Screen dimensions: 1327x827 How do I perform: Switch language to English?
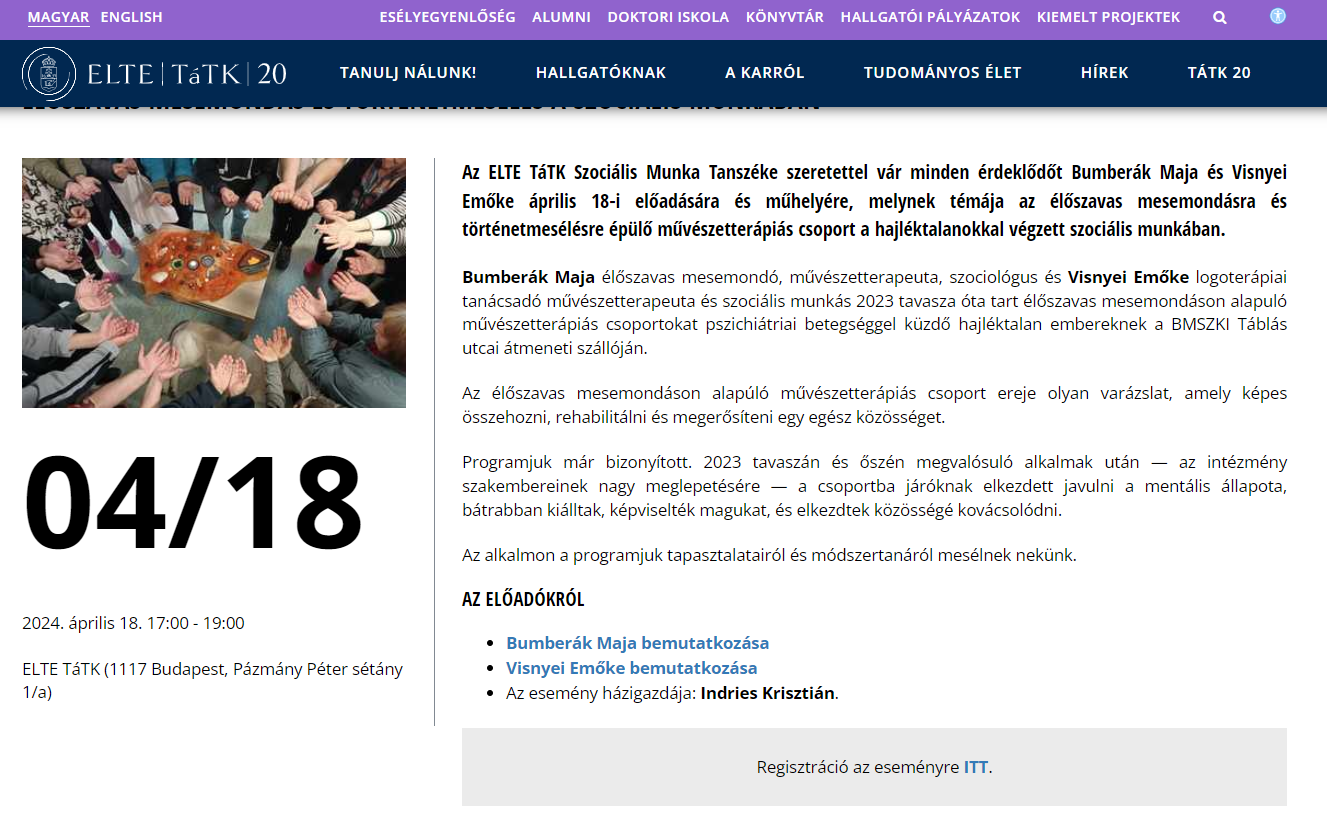point(131,17)
